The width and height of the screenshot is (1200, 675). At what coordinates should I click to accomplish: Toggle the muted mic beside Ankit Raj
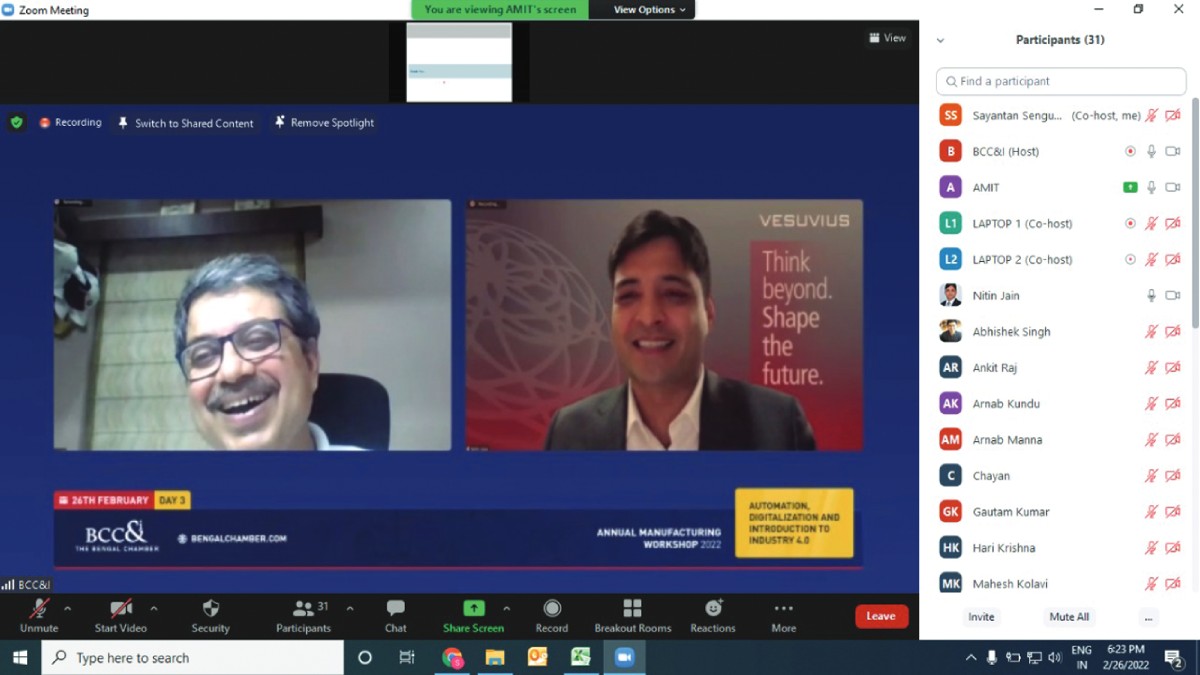click(1151, 367)
